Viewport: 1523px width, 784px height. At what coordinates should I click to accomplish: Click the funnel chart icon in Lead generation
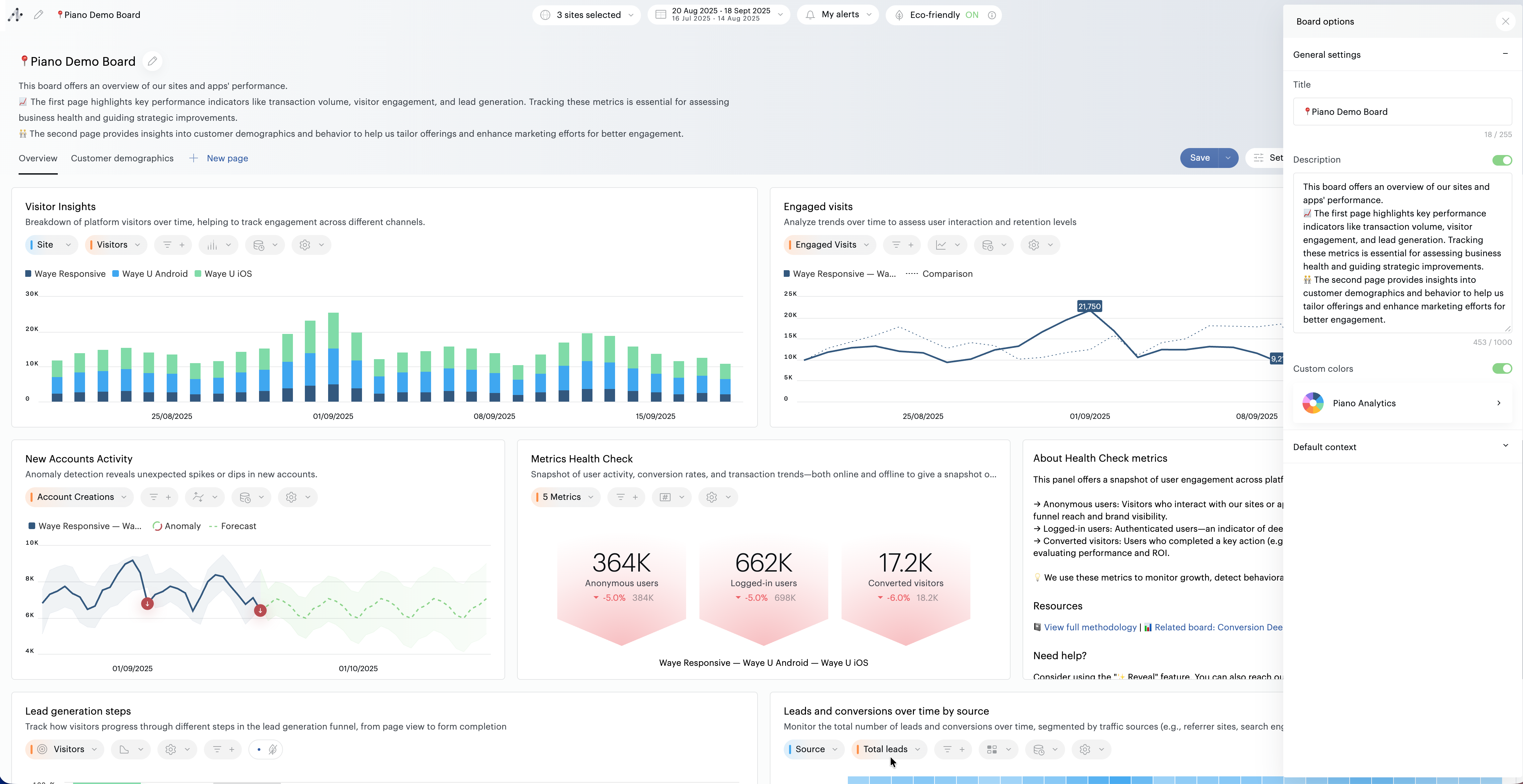pyautogui.click(x=124, y=749)
